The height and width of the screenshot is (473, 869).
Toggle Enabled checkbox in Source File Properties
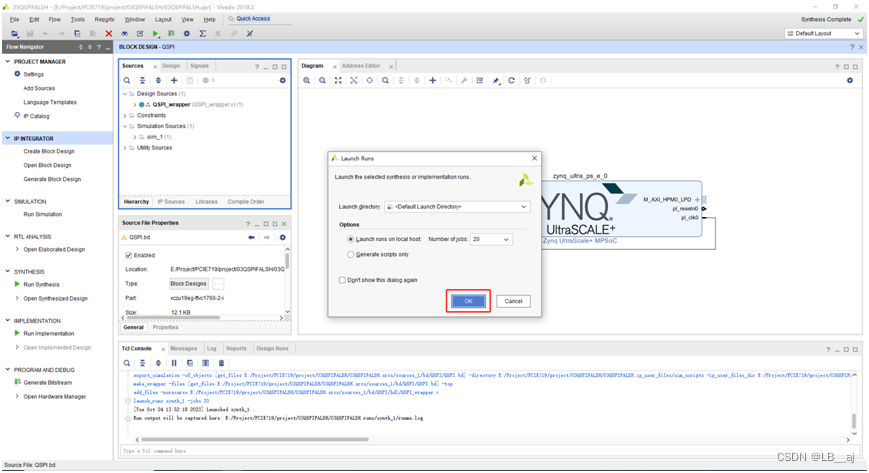point(129,256)
